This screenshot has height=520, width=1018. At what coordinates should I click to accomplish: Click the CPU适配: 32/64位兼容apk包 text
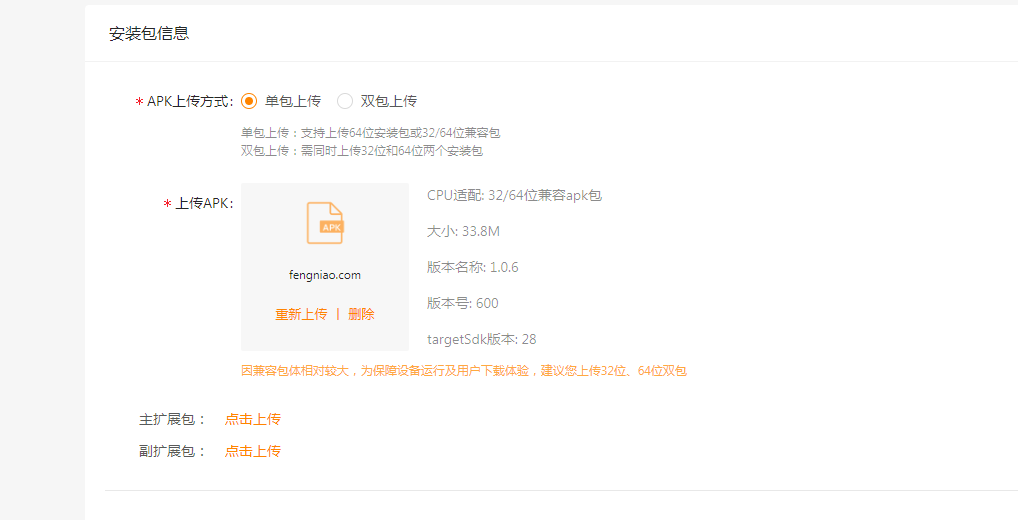coord(514,195)
